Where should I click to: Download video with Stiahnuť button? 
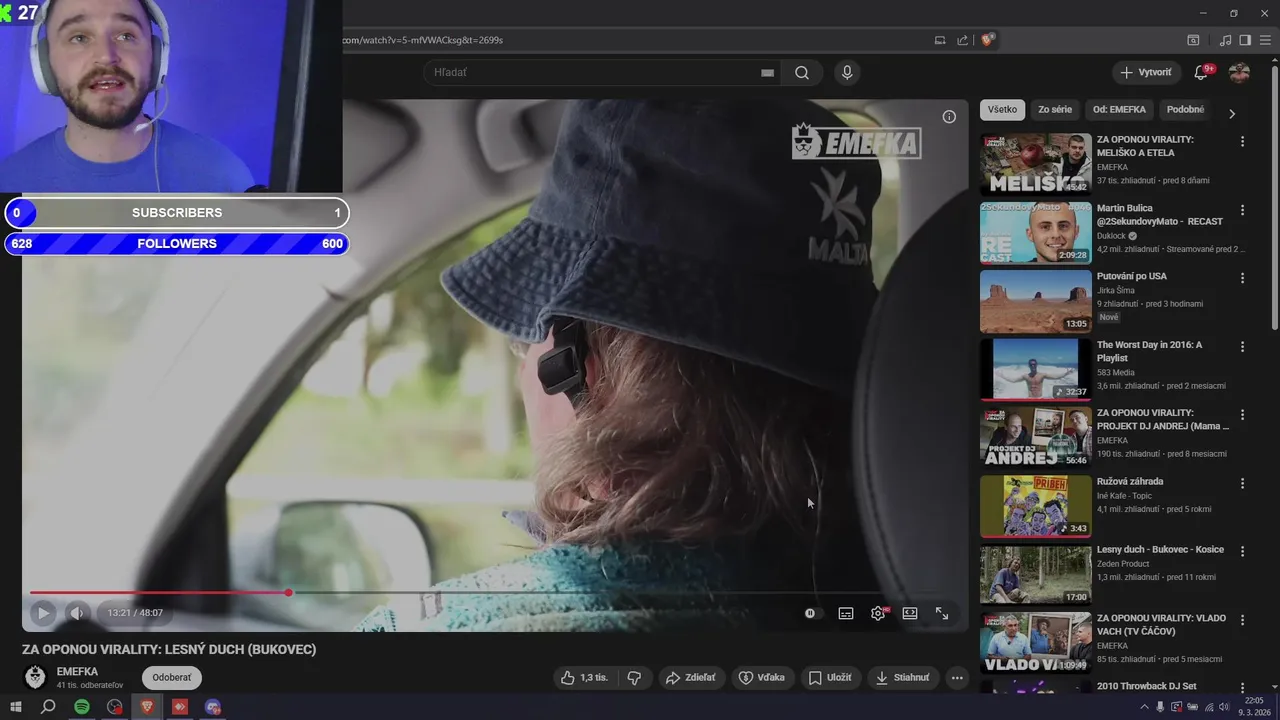903,677
